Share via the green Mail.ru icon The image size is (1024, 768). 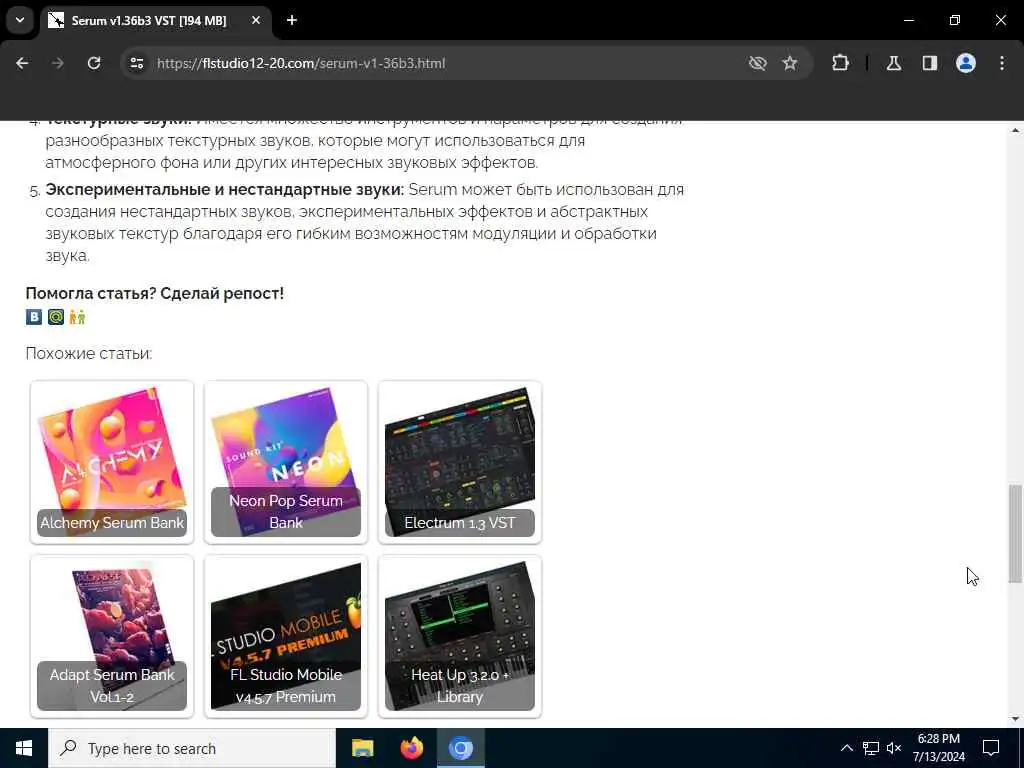(56, 317)
